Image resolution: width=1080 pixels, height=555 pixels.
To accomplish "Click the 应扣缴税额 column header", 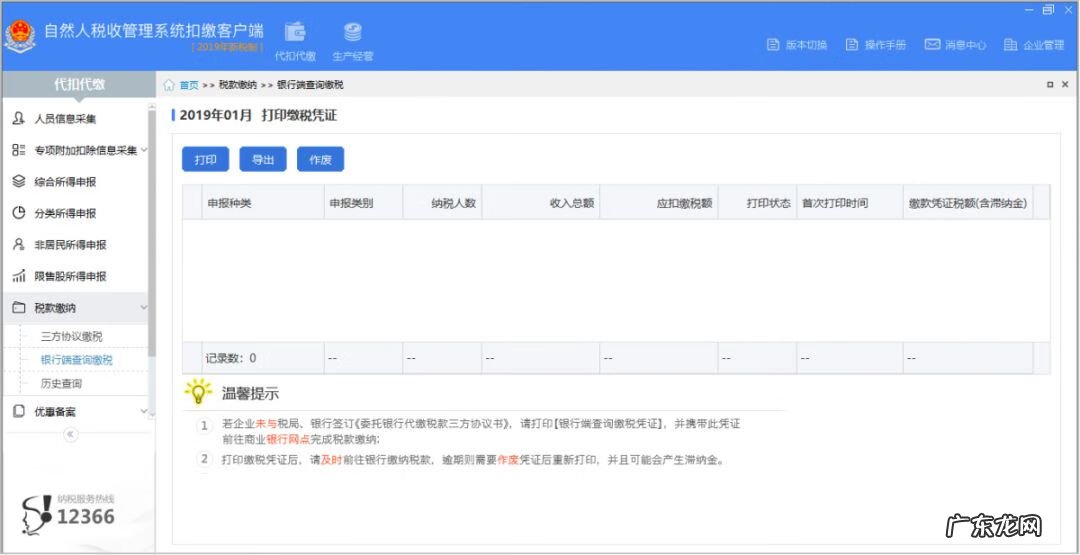I will (658, 203).
